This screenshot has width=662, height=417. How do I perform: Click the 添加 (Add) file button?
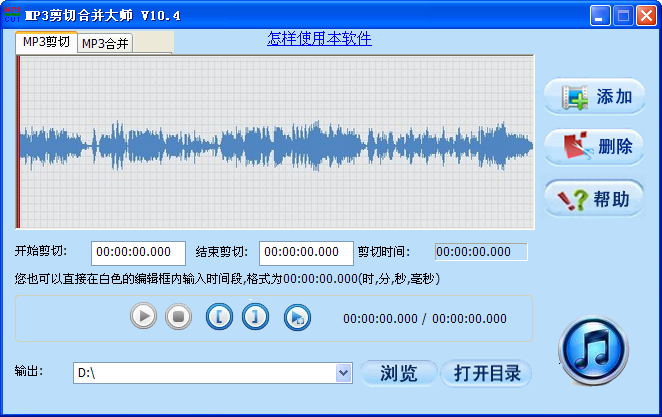pyautogui.click(x=594, y=97)
